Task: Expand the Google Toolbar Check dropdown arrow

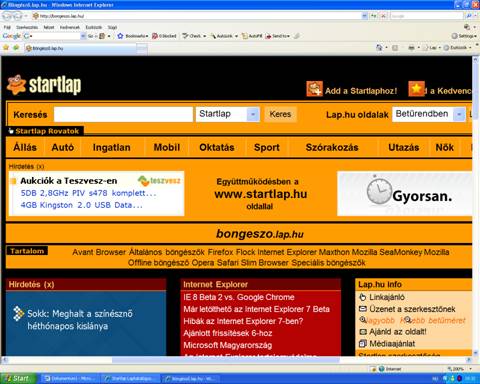Action: click(x=205, y=36)
